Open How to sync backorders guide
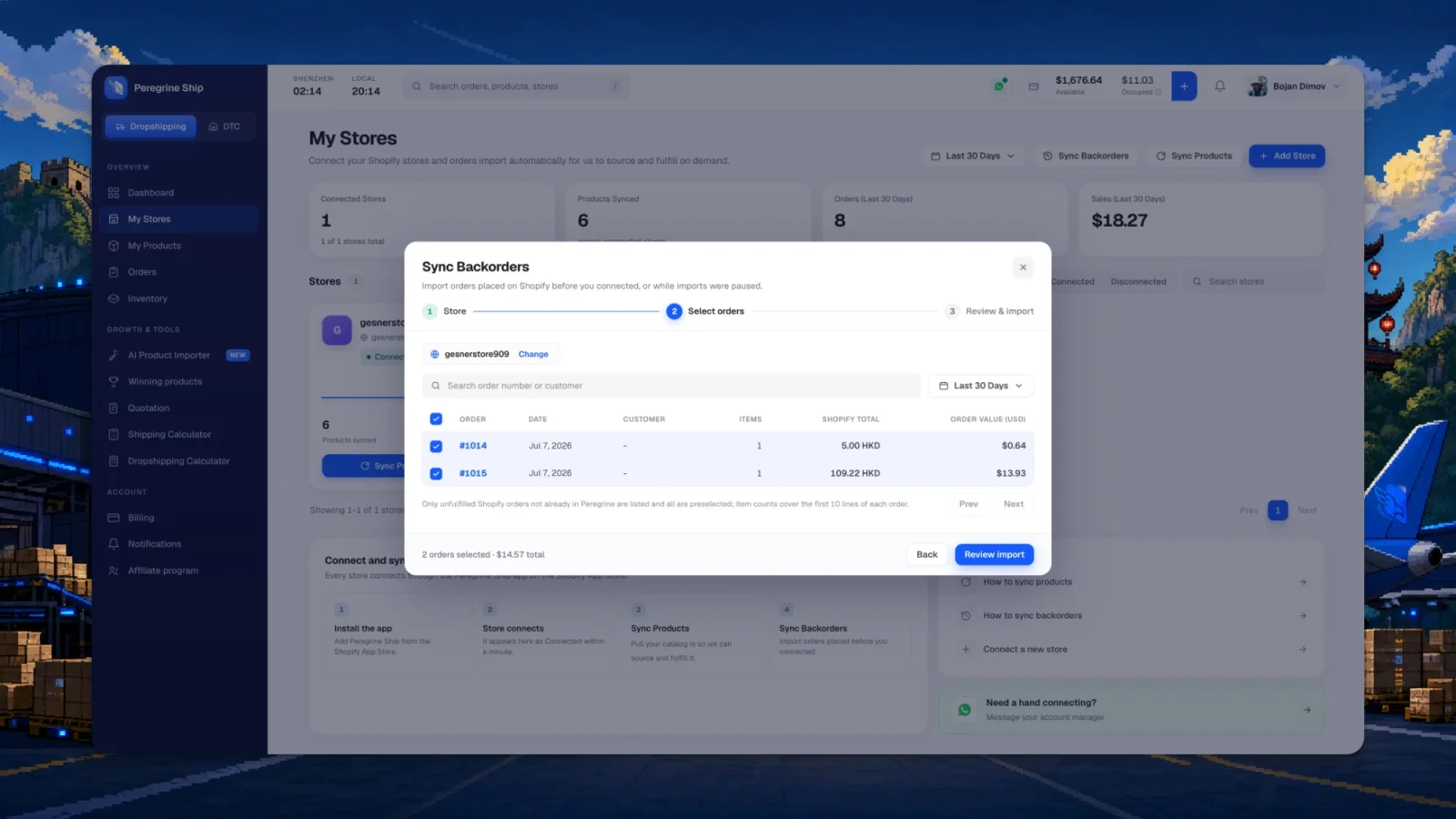1456x819 pixels. click(x=1132, y=616)
